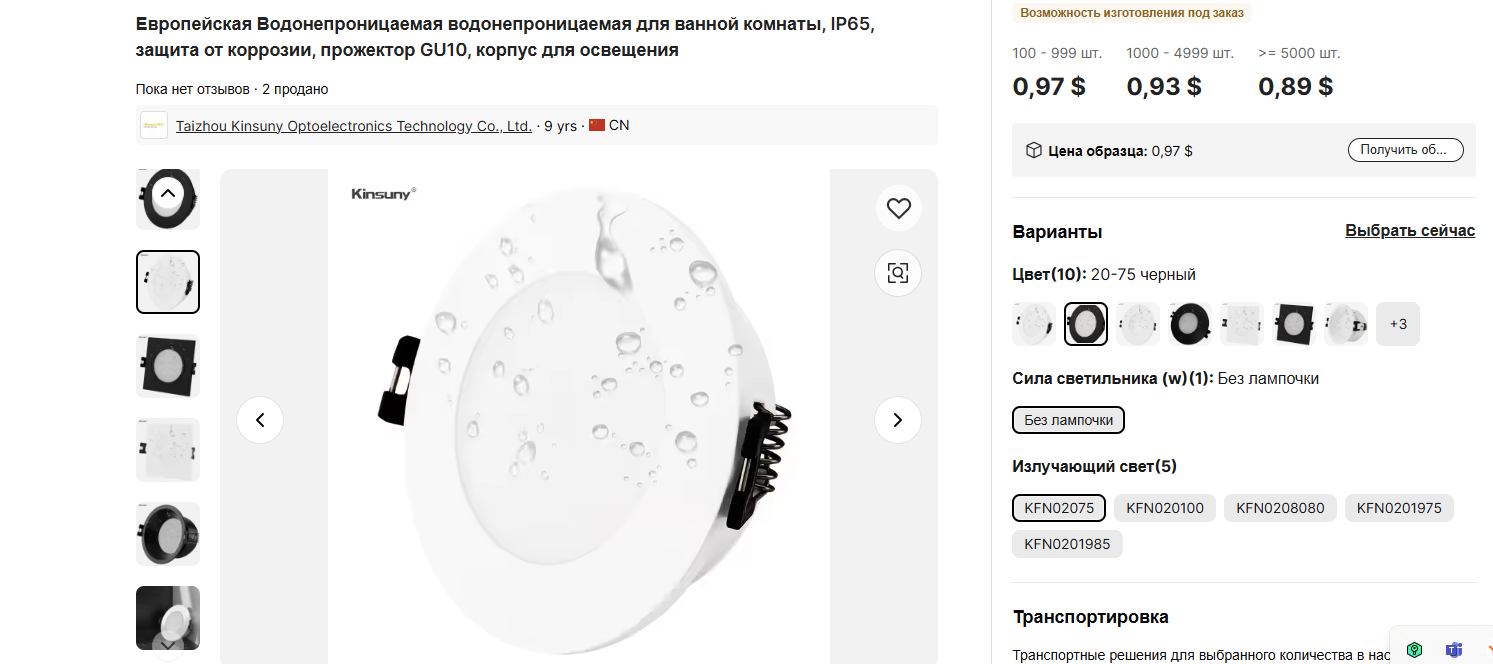Viewport: 1493px width, 664px height.
Task: Select option KFN020100
Action: [1165, 508]
